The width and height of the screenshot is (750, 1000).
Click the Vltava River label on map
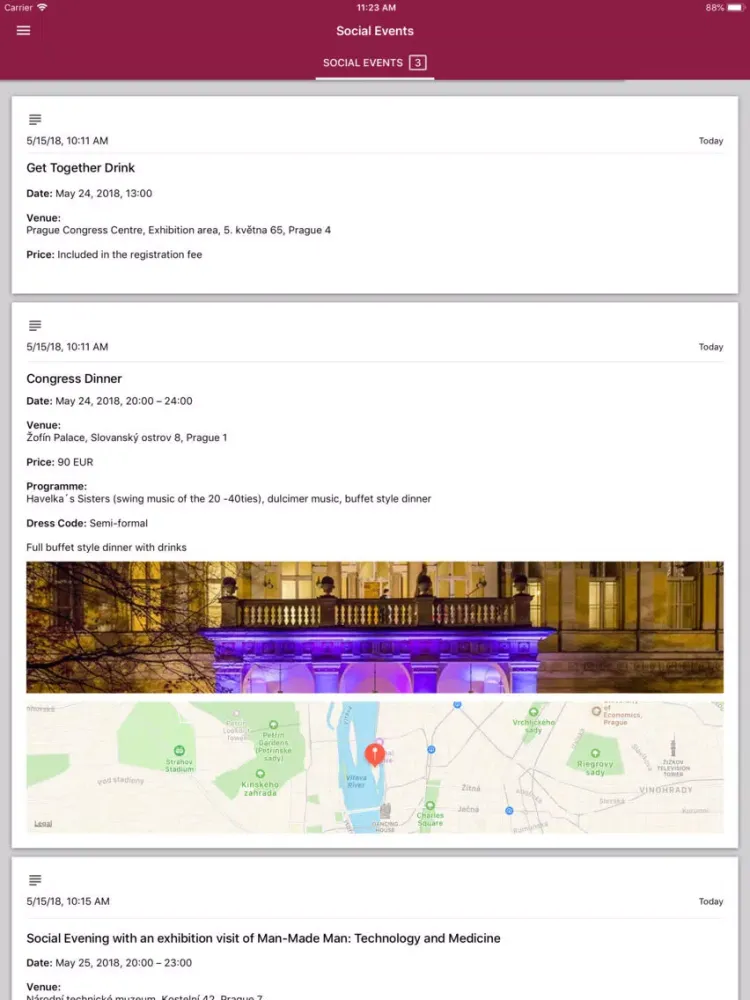tap(356, 781)
